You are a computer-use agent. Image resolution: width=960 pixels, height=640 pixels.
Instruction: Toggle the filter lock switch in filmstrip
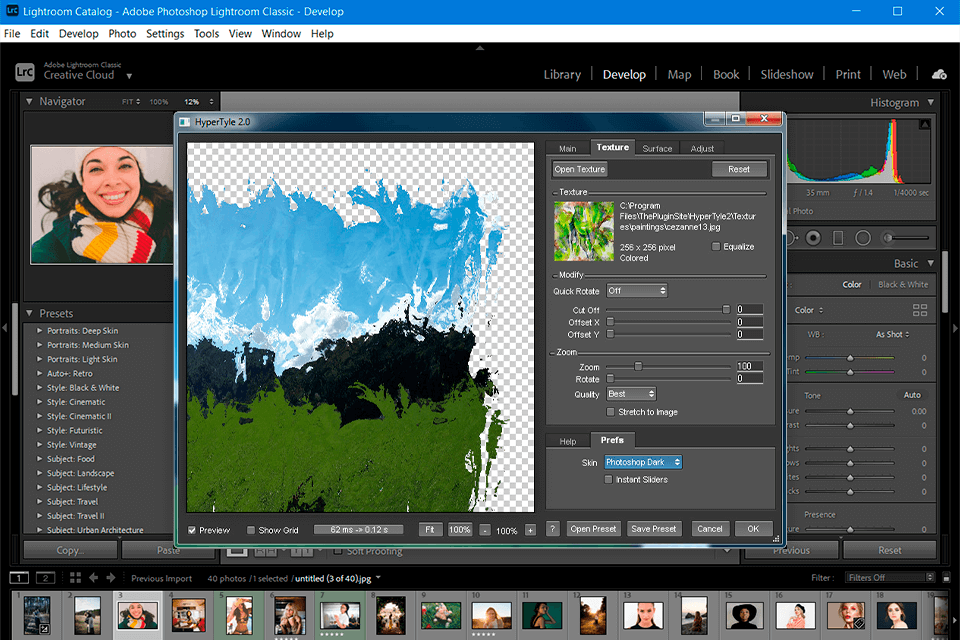pos(946,578)
